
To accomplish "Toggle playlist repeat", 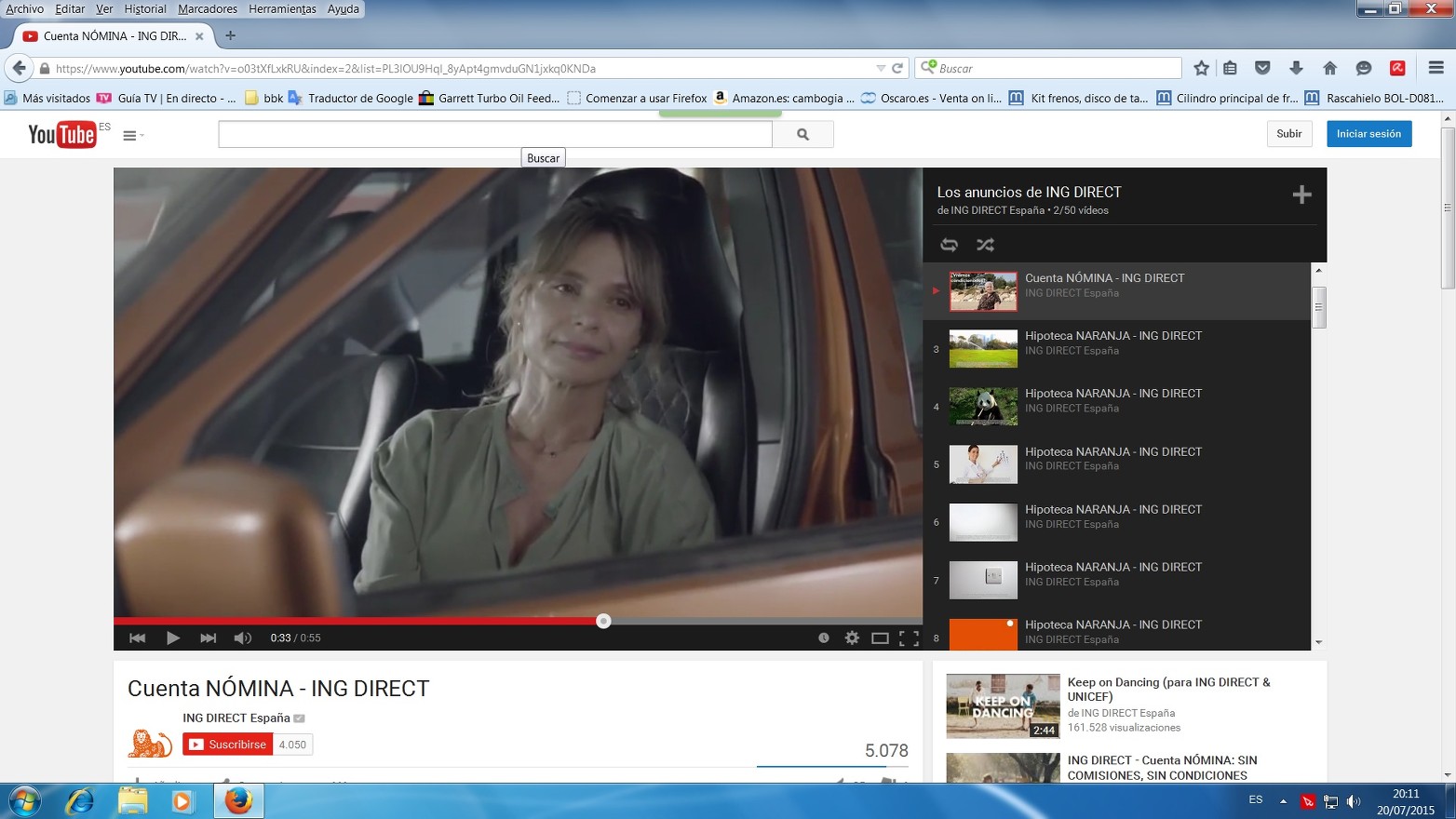I will pos(949,245).
